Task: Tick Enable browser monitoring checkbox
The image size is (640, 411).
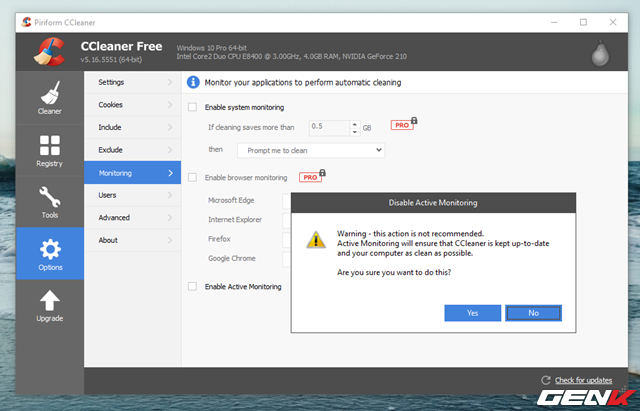Action: click(x=192, y=178)
